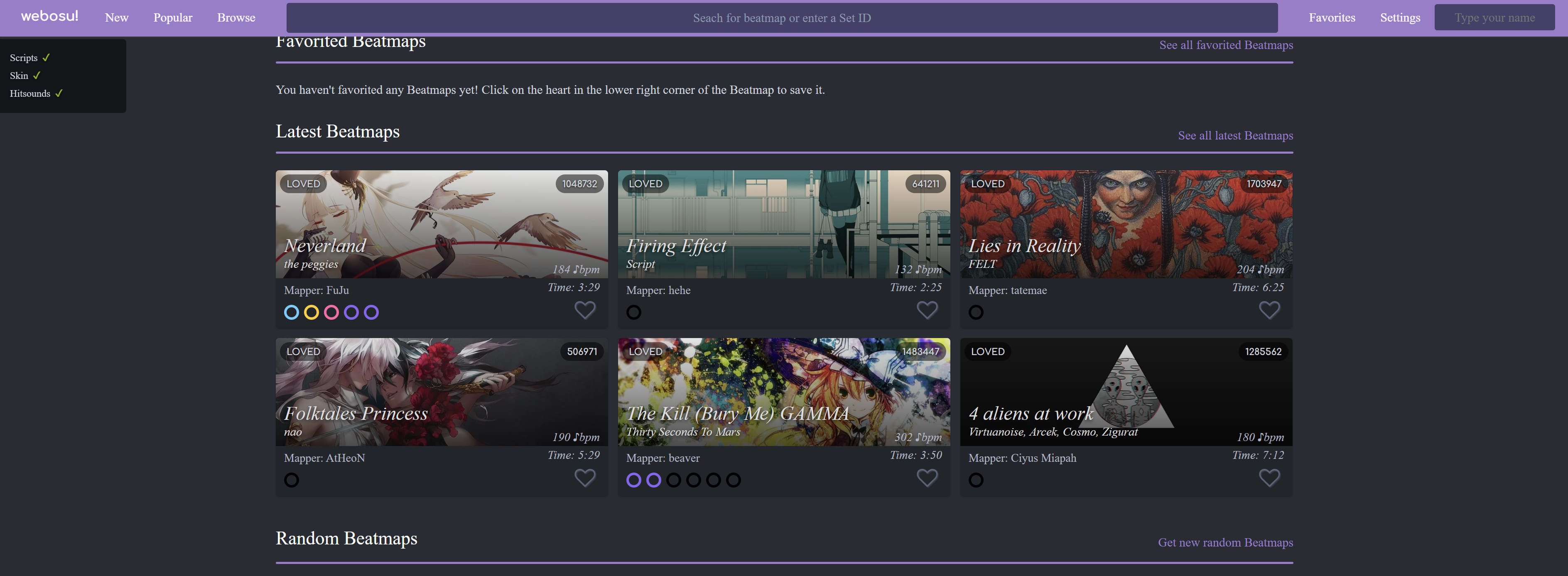Open The Kill (Bury Me) GAMMA cover image
Viewport: 1568px width, 576px height.
coord(784,392)
